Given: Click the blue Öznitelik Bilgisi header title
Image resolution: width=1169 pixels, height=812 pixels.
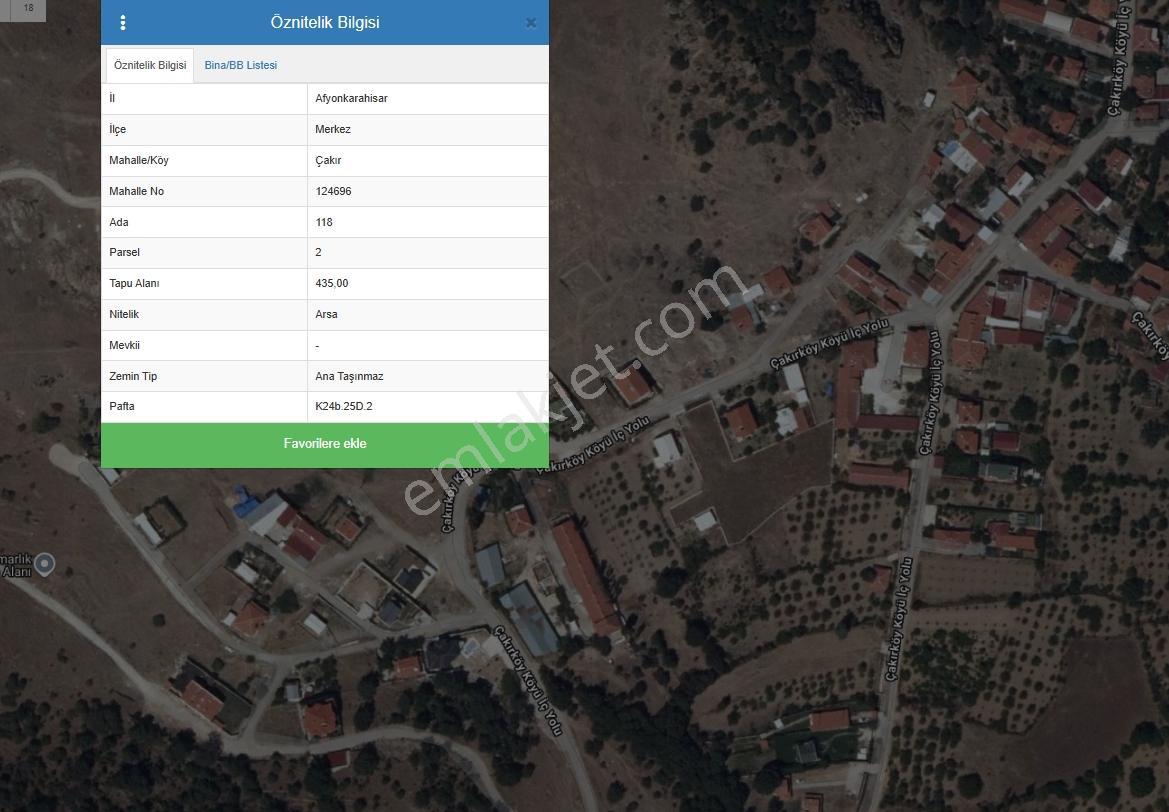Looking at the screenshot, I should [x=325, y=22].
